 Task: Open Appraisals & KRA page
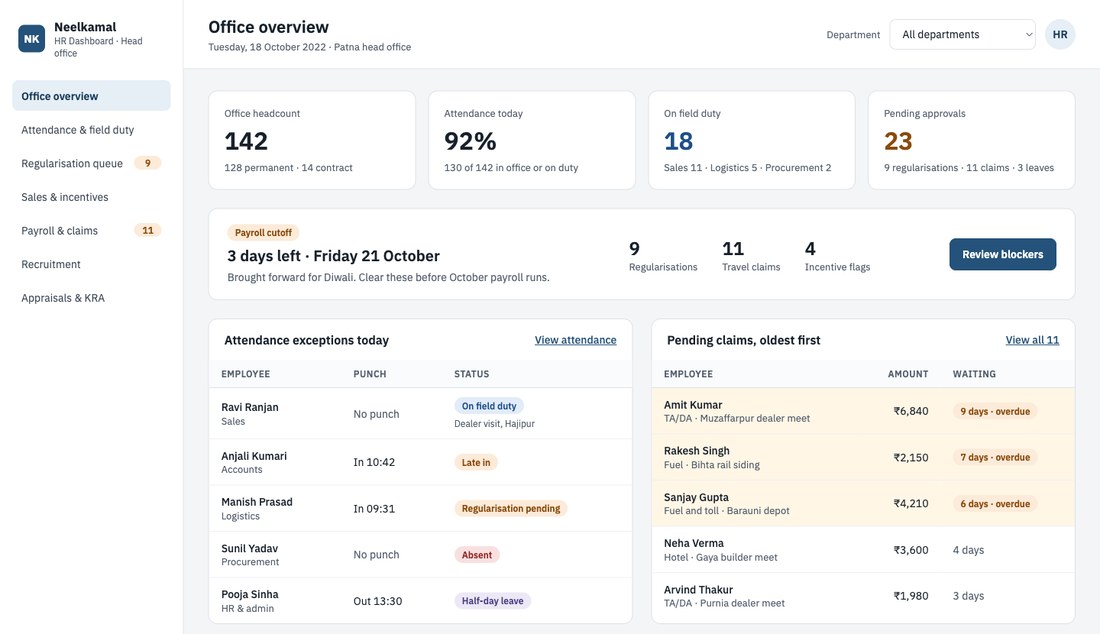pyautogui.click(x=91, y=298)
